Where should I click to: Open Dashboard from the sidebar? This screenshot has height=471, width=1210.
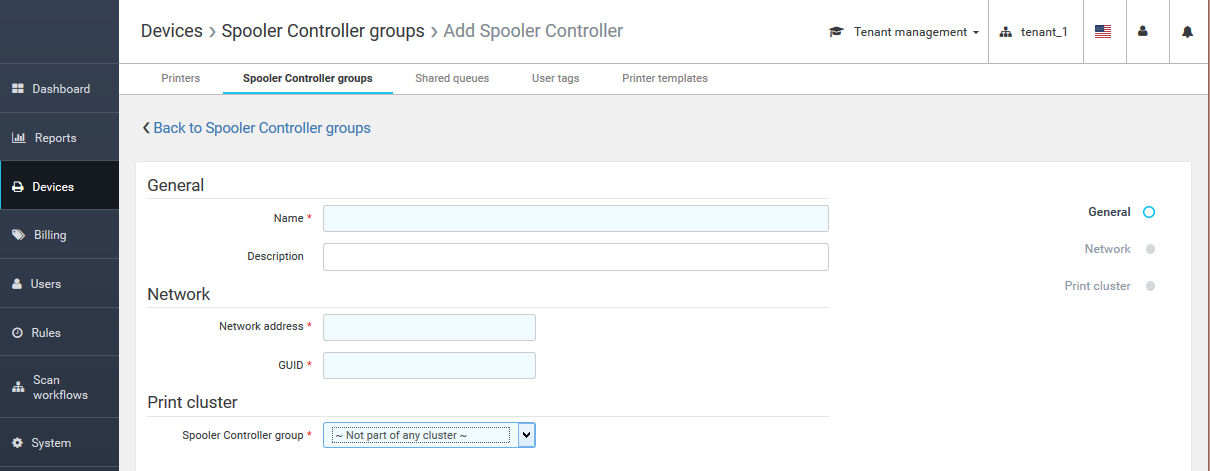60,89
